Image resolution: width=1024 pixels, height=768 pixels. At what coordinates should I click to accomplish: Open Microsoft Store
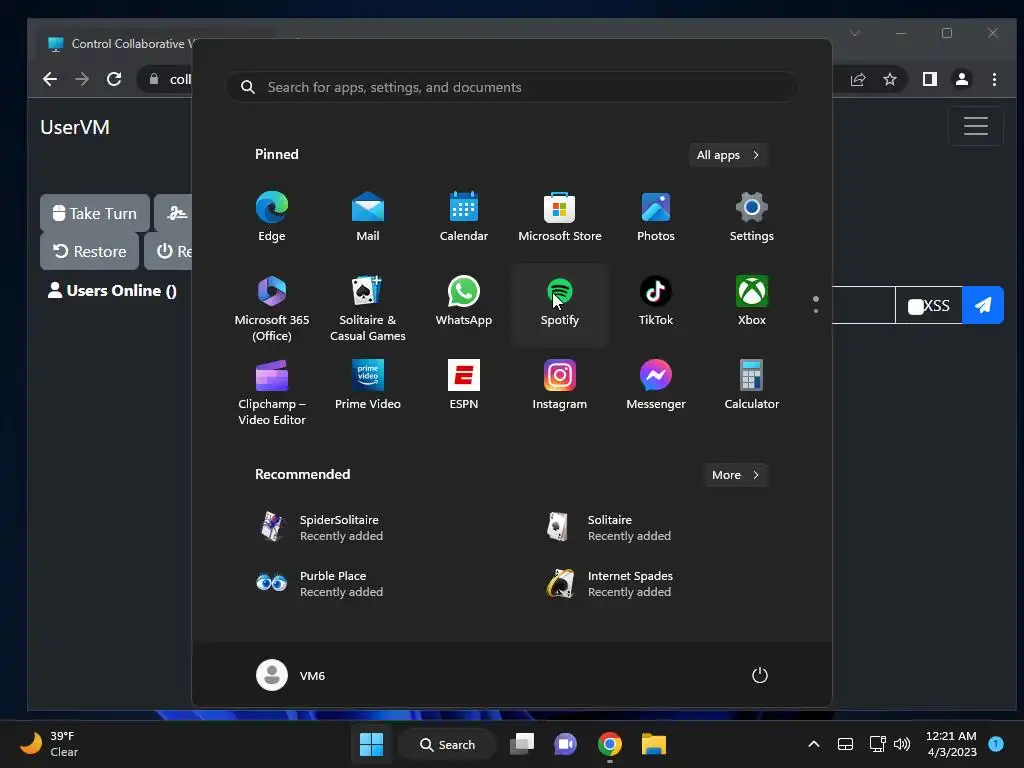click(560, 217)
